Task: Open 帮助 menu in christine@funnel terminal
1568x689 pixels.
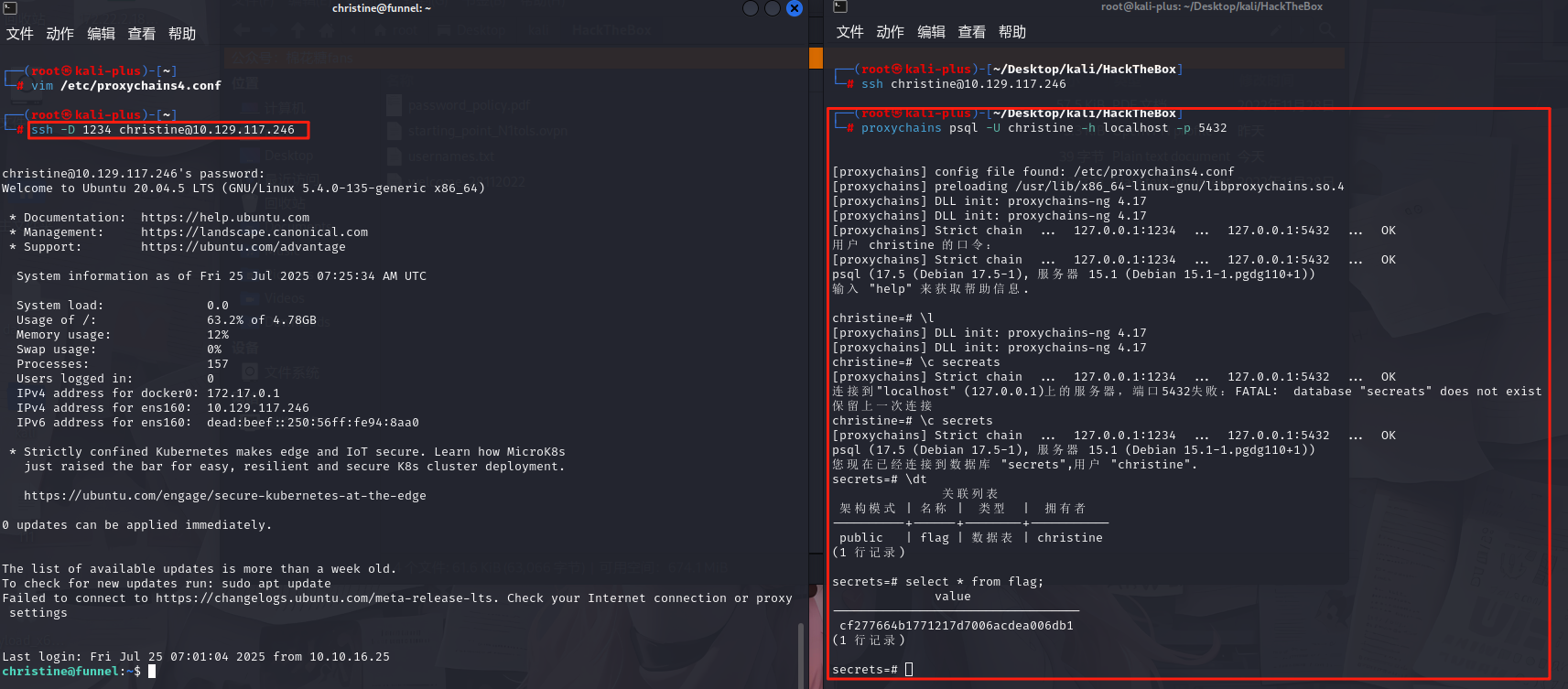Action: 182,34
